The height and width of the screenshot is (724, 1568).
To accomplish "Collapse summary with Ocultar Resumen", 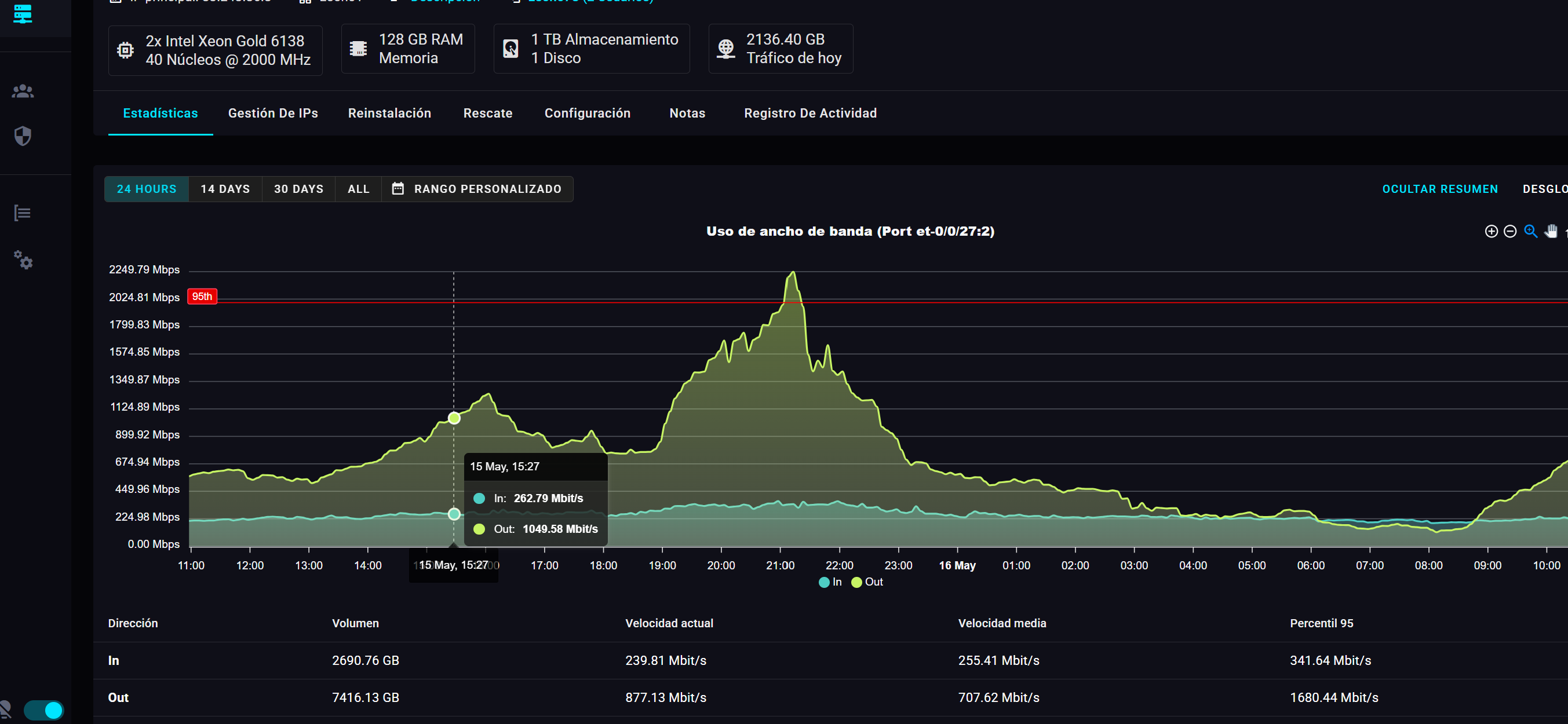I will pyautogui.click(x=1439, y=189).
